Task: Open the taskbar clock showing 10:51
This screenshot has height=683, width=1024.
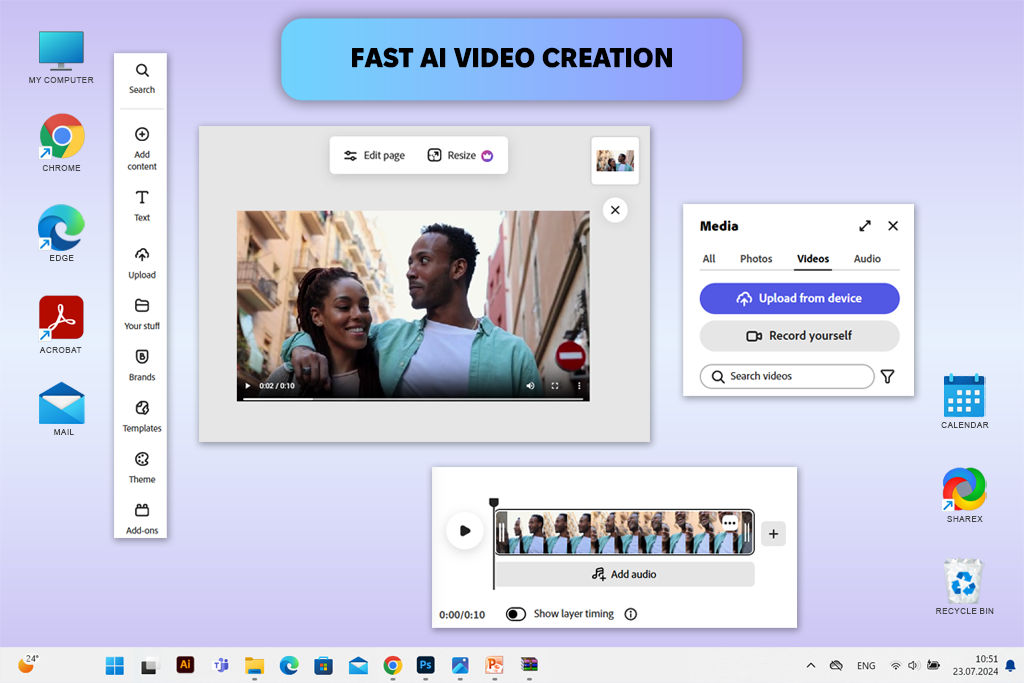Action: coord(974,665)
